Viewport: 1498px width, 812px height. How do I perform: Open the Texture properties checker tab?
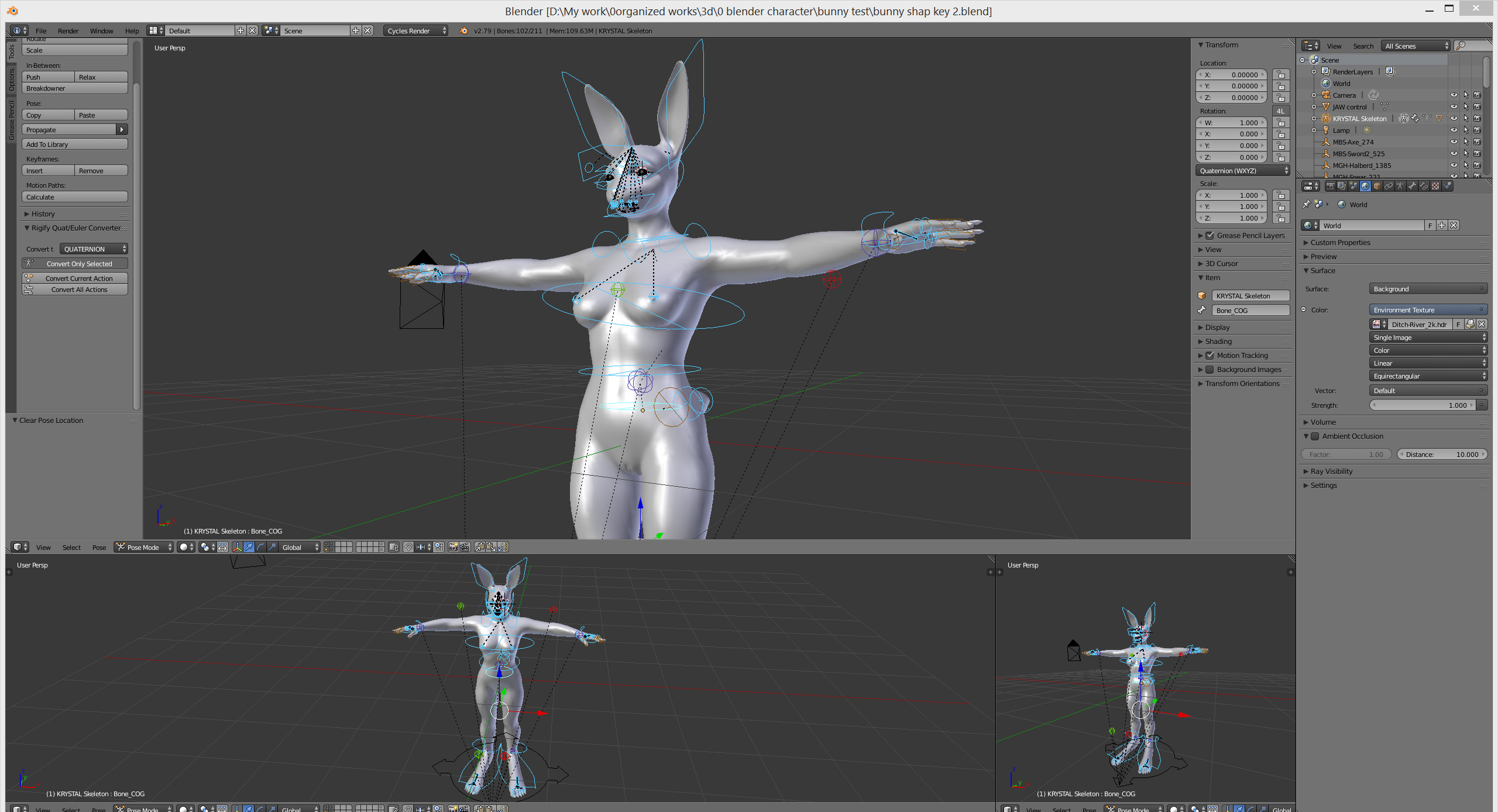pos(1435,186)
